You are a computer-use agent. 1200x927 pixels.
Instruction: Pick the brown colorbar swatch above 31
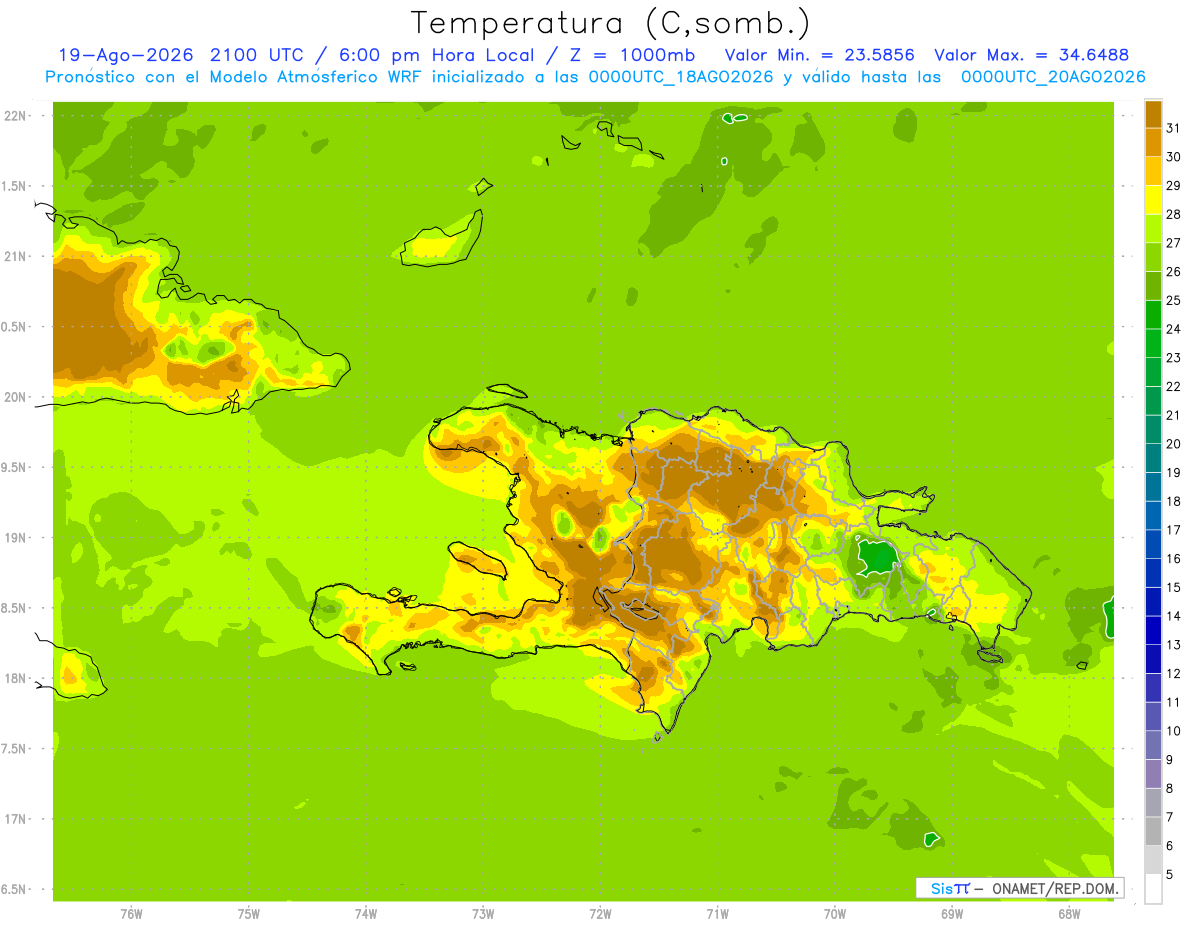click(x=1153, y=114)
